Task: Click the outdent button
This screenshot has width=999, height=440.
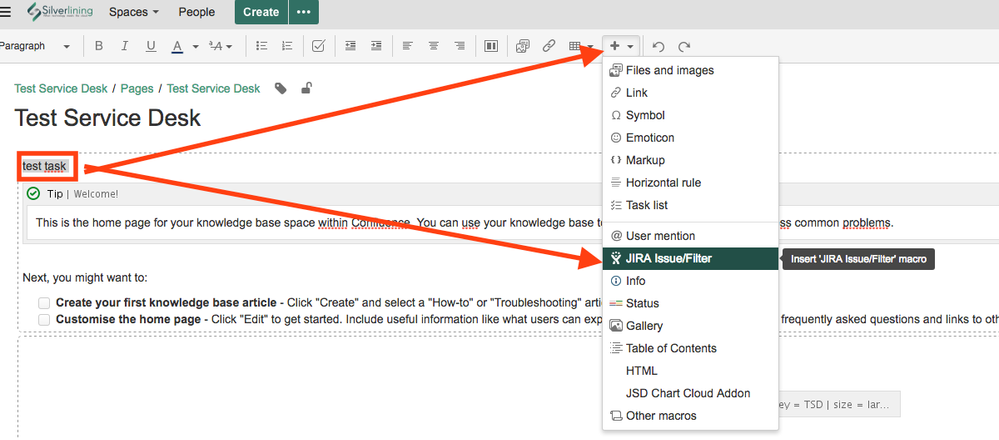Action: point(350,46)
